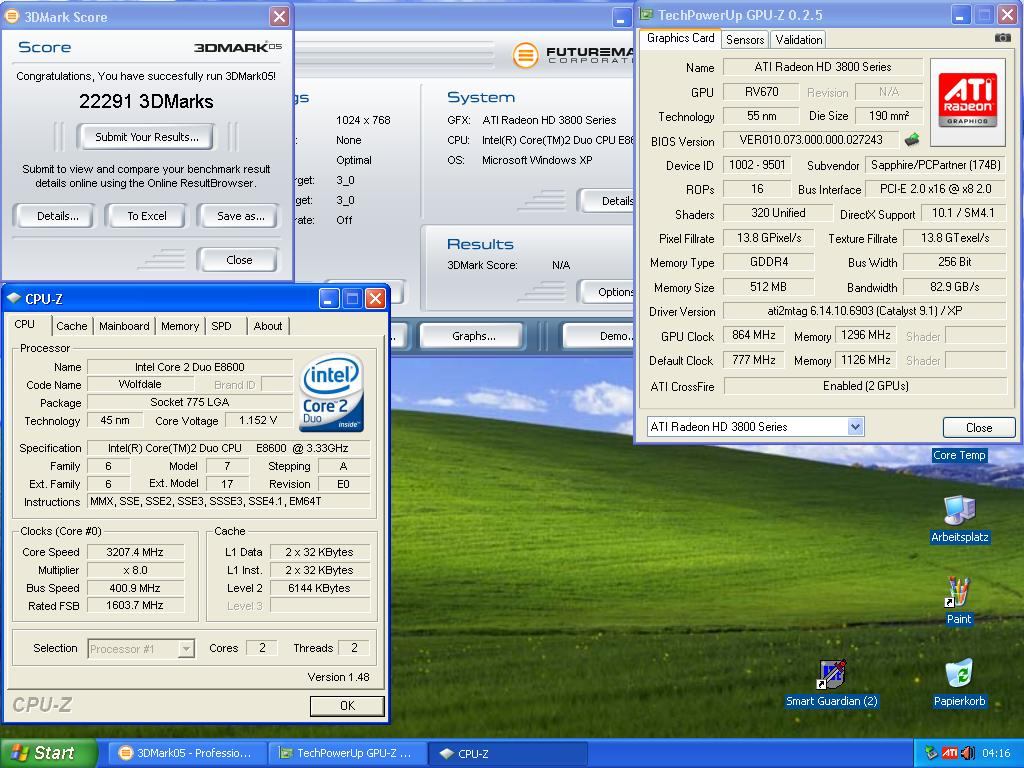Image resolution: width=1024 pixels, height=768 pixels.
Task: Click the volume speaker tray icon
Action: pos(967,753)
